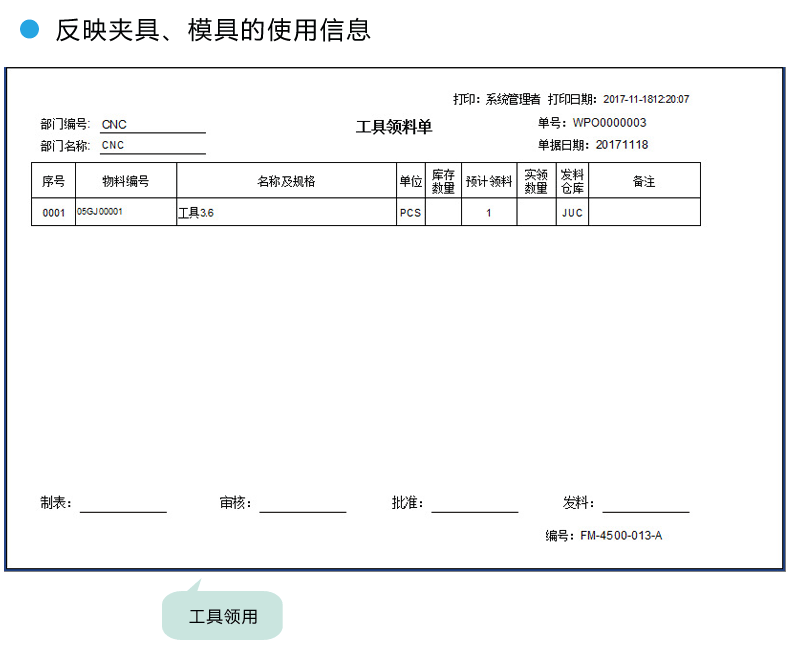Screen dimensions: 790x662
Task: Click the 单据日期 value 20171118
Action: click(621, 145)
